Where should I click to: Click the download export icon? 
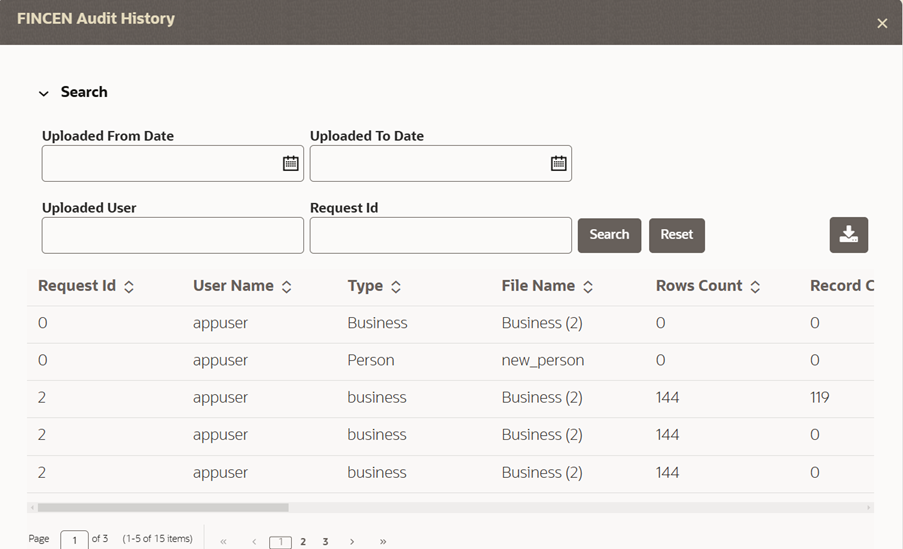click(x=848, y=234)
